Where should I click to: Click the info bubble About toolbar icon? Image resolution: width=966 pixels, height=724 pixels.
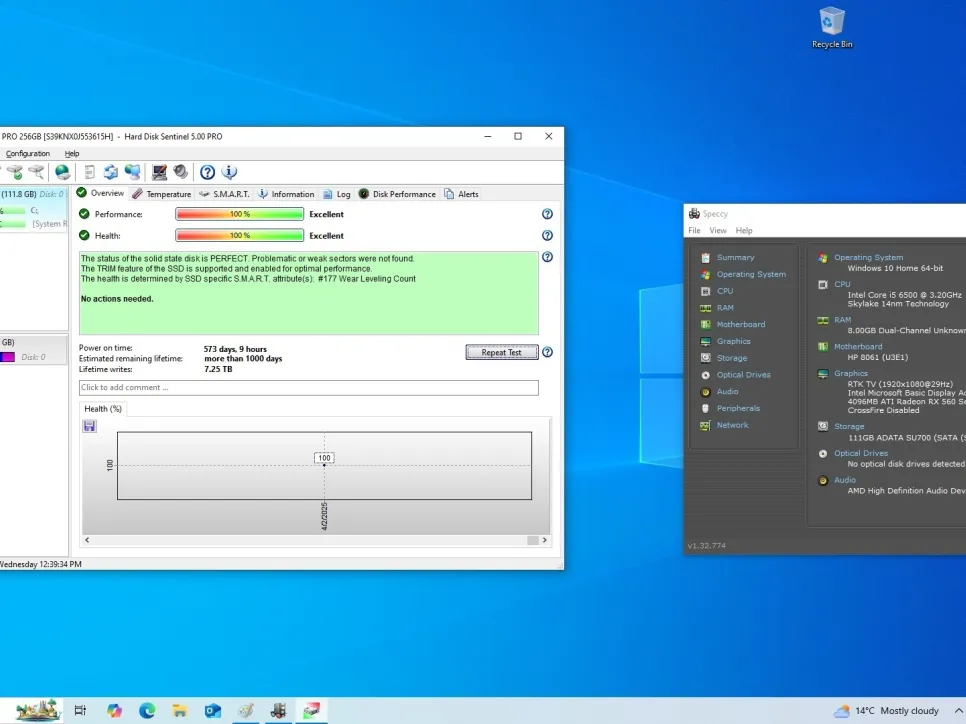click(x=229, y=172)
